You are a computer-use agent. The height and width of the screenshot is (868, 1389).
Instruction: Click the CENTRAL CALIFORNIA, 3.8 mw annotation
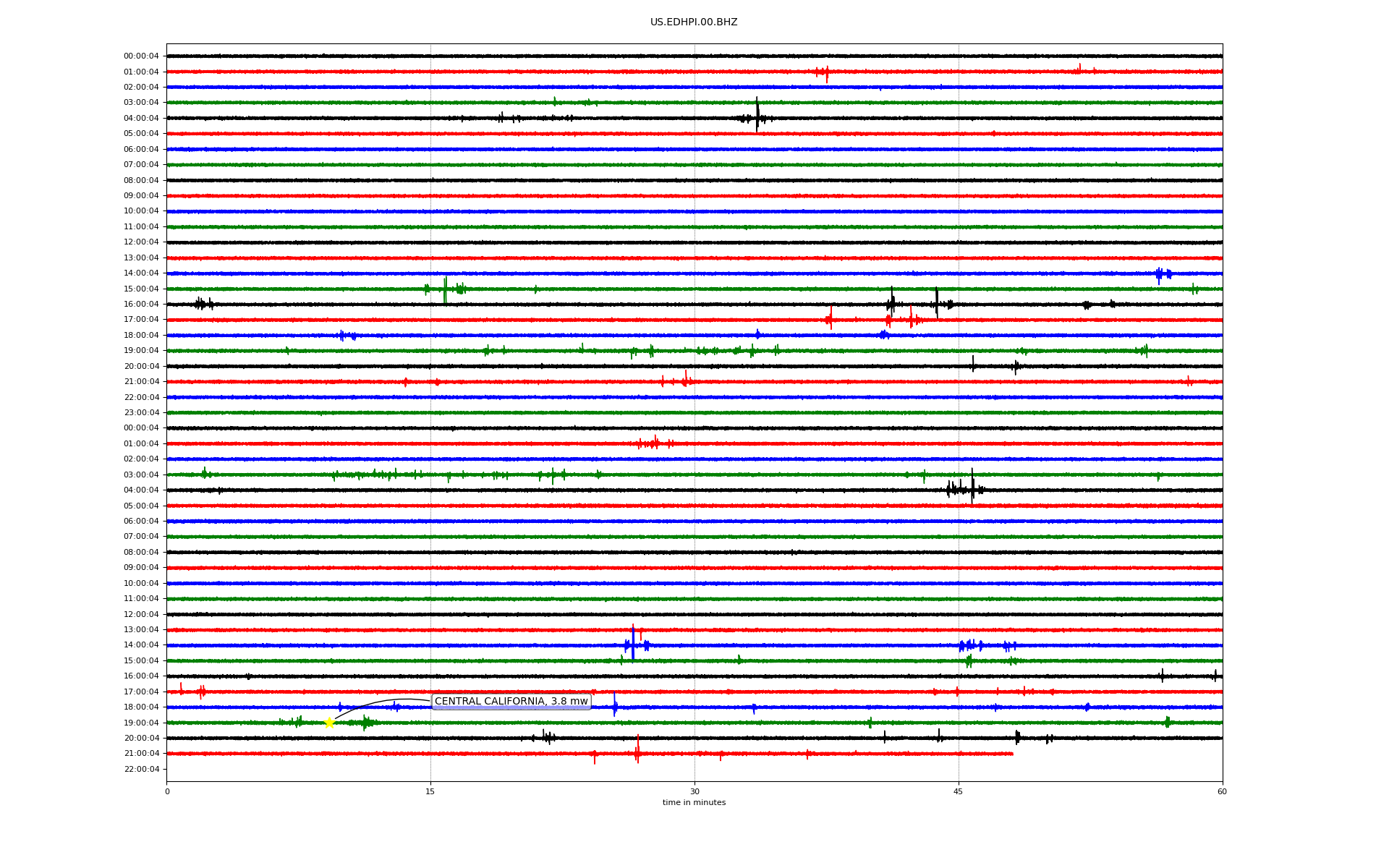coord(511,702)
